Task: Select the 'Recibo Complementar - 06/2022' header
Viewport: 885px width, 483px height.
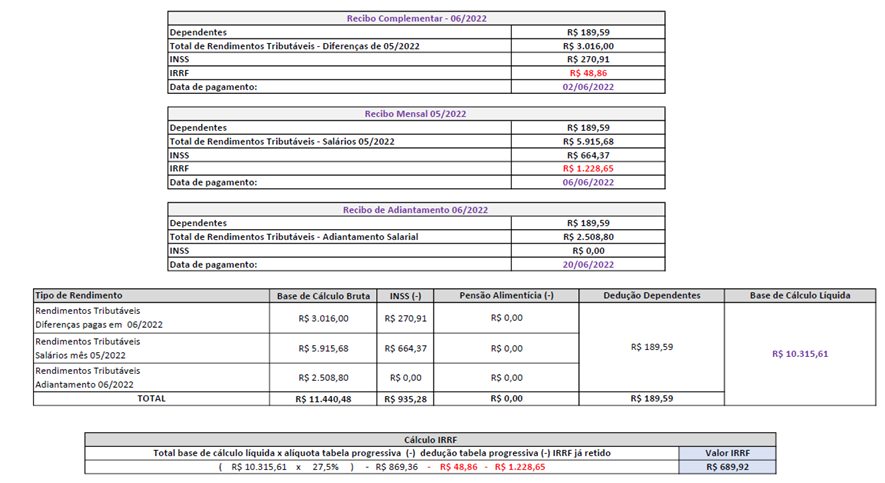Action: pyautogui.click(x=416, y=18)
